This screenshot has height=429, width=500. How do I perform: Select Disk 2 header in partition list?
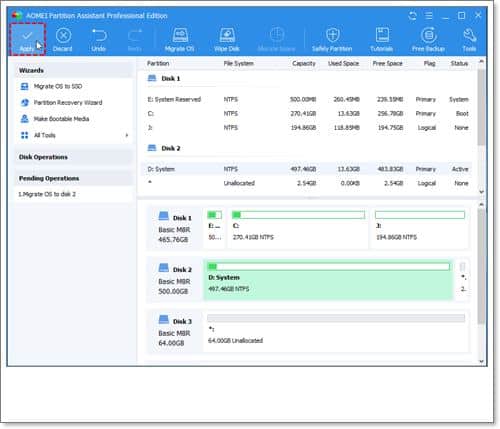(164, 148)
